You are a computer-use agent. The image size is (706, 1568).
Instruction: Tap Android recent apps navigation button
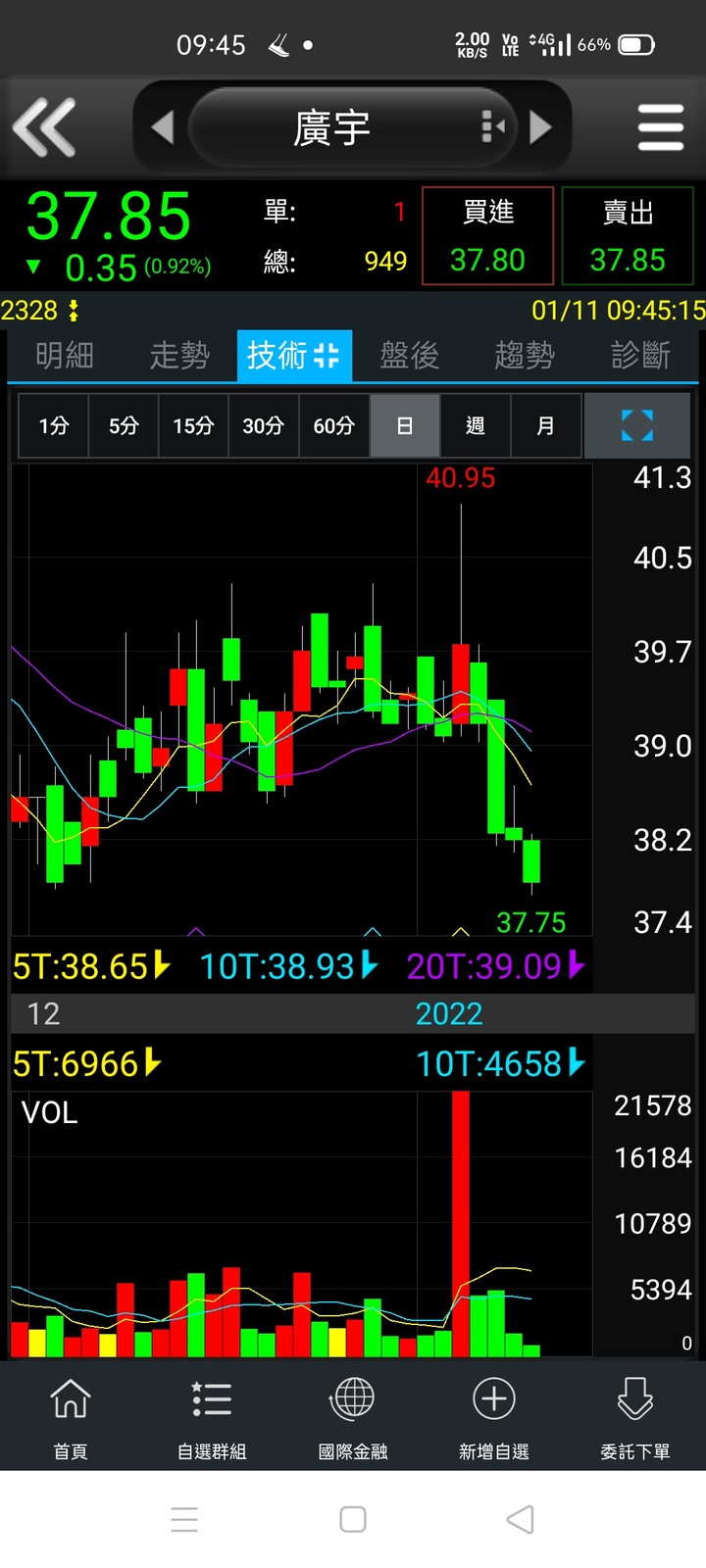point(184,1519)
